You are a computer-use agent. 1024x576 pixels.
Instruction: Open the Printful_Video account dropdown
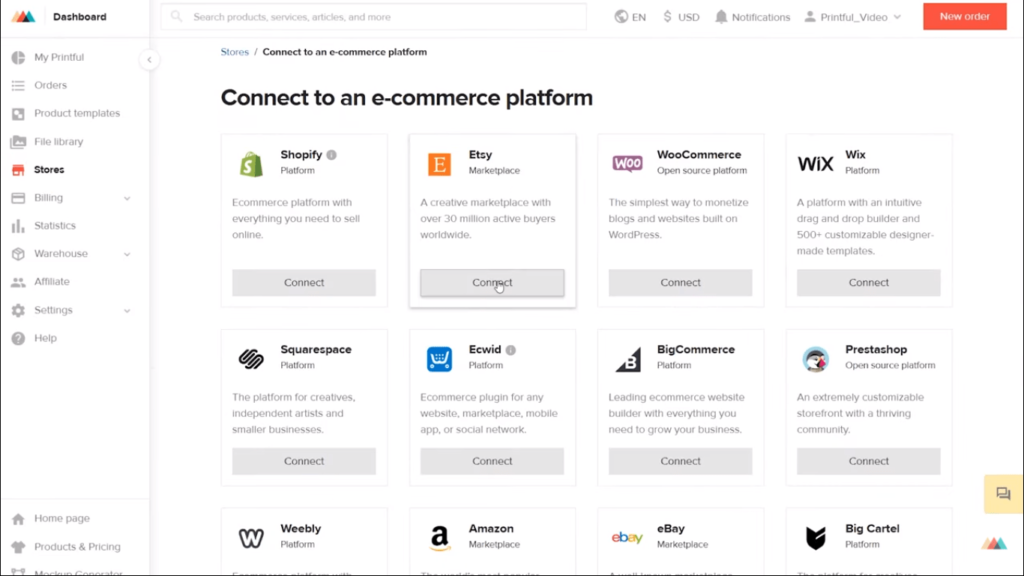[853, 17]
